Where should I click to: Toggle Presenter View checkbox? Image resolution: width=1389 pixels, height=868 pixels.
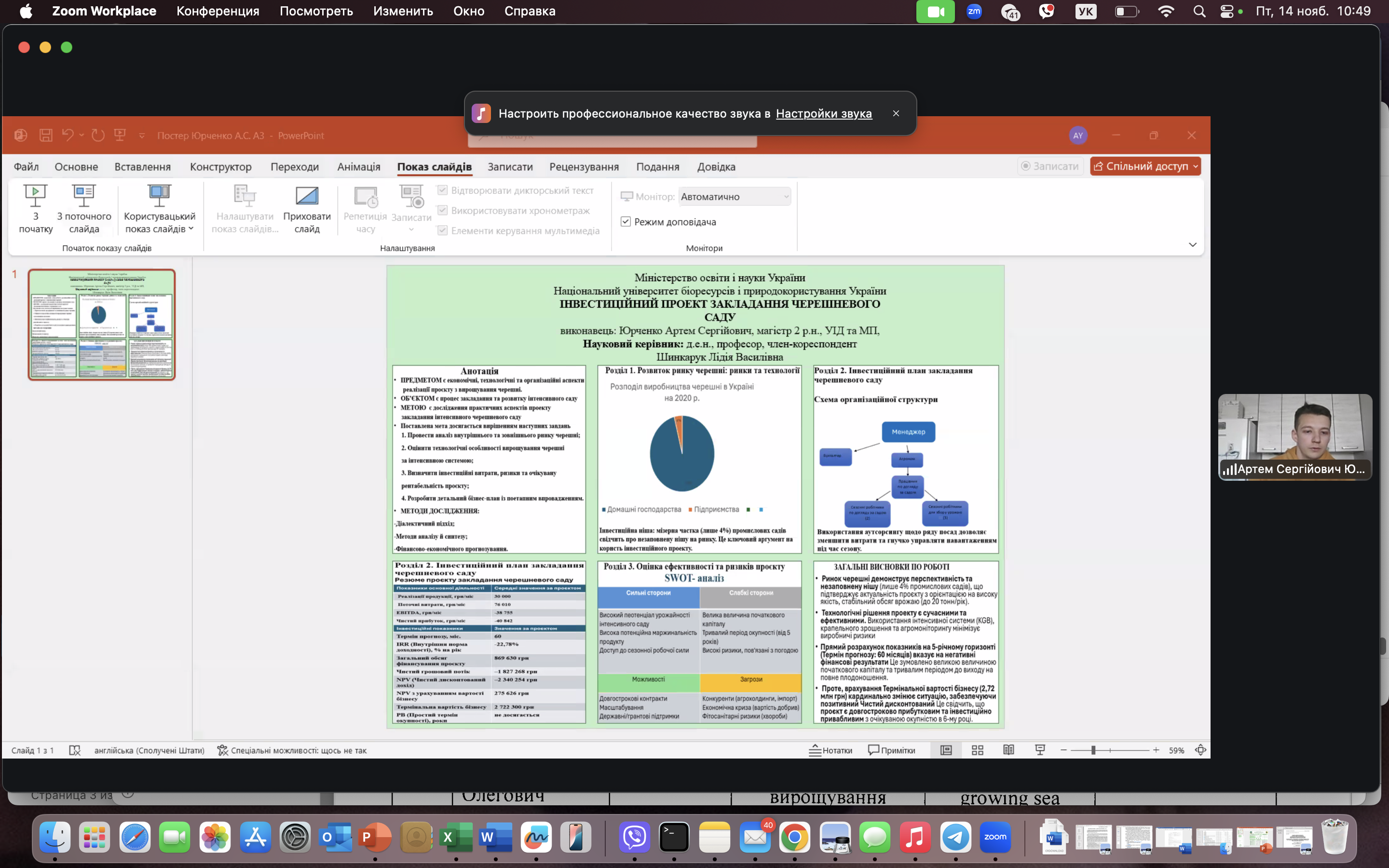626,222
